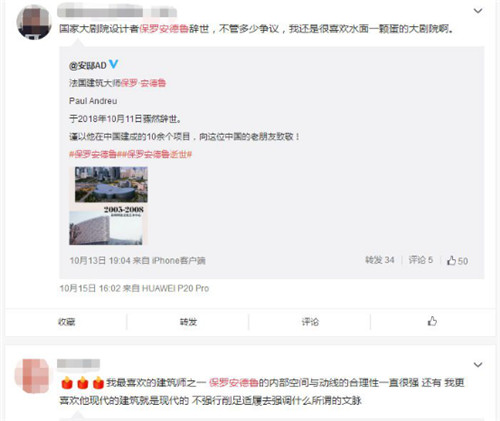The image size is (500, 421).
Task: Open the #保罗安德鲁# hashtag
Action: 93,154
